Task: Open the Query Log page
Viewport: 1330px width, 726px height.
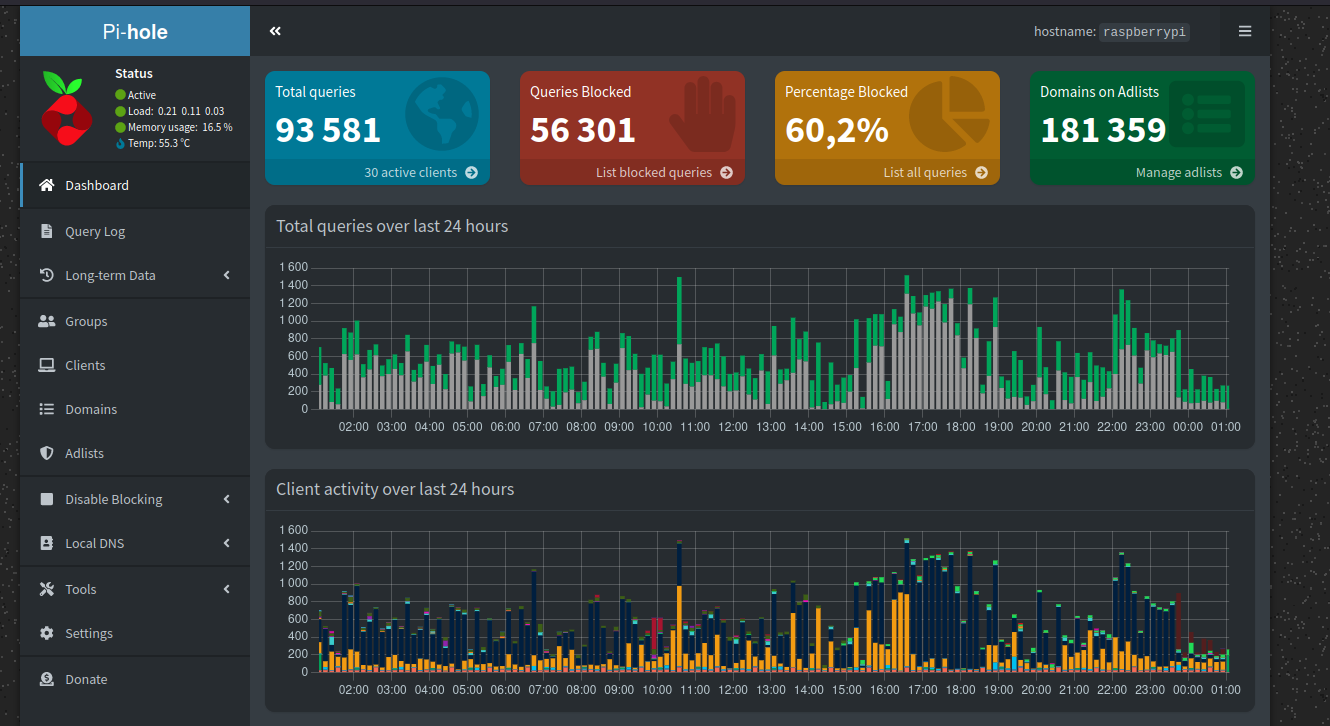Action: click(135, 231)
